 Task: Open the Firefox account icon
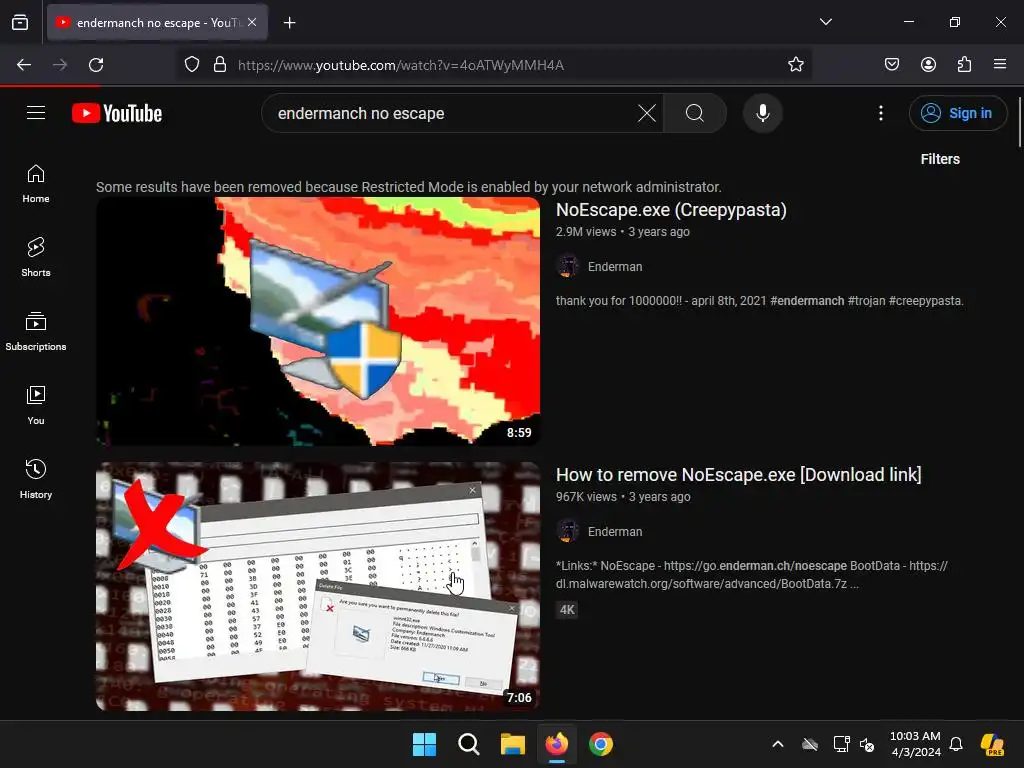pyautogui.click(x=928, y=64)
